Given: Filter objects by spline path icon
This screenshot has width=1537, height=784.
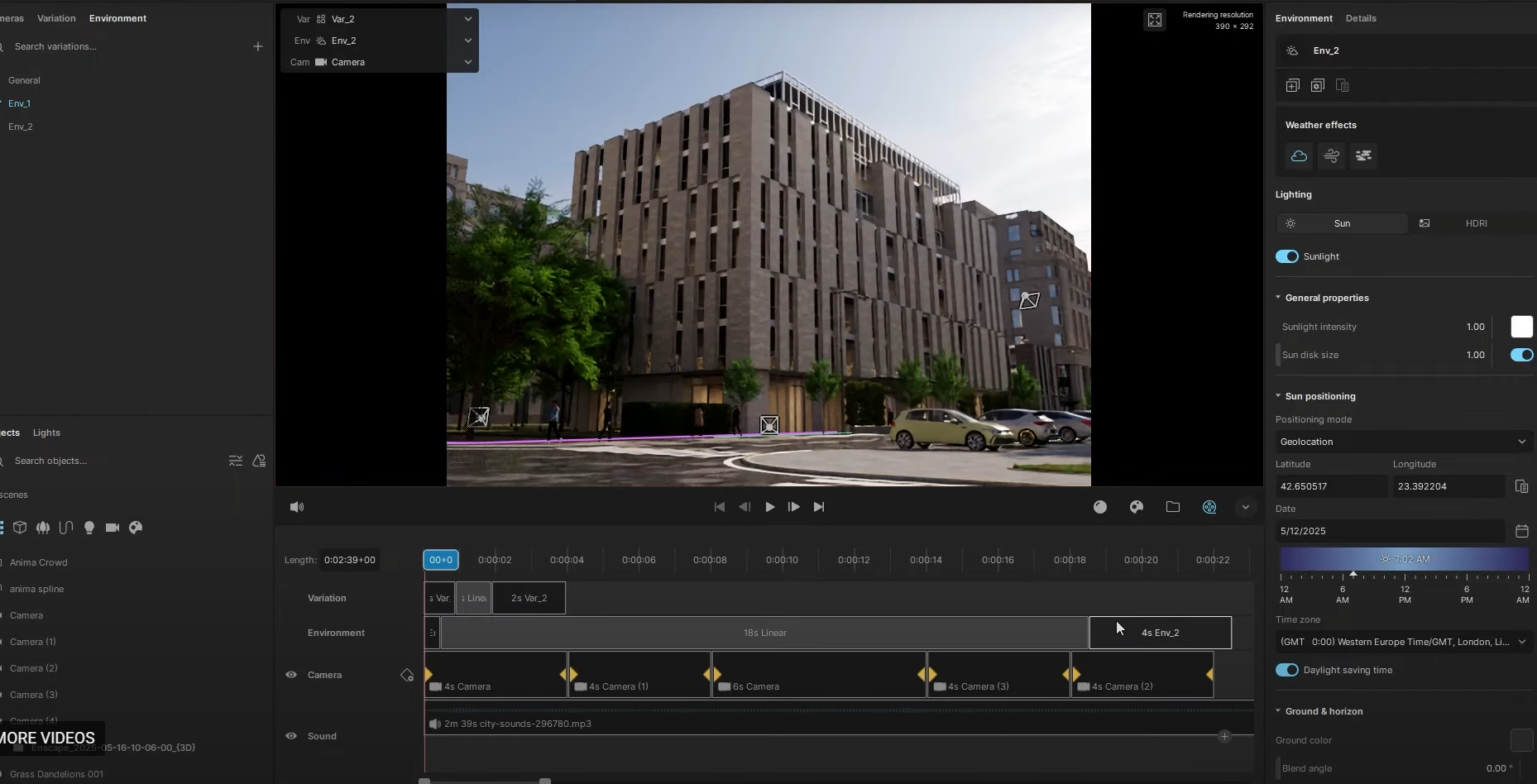Looking at the screenshot, I should click(66, 528).
